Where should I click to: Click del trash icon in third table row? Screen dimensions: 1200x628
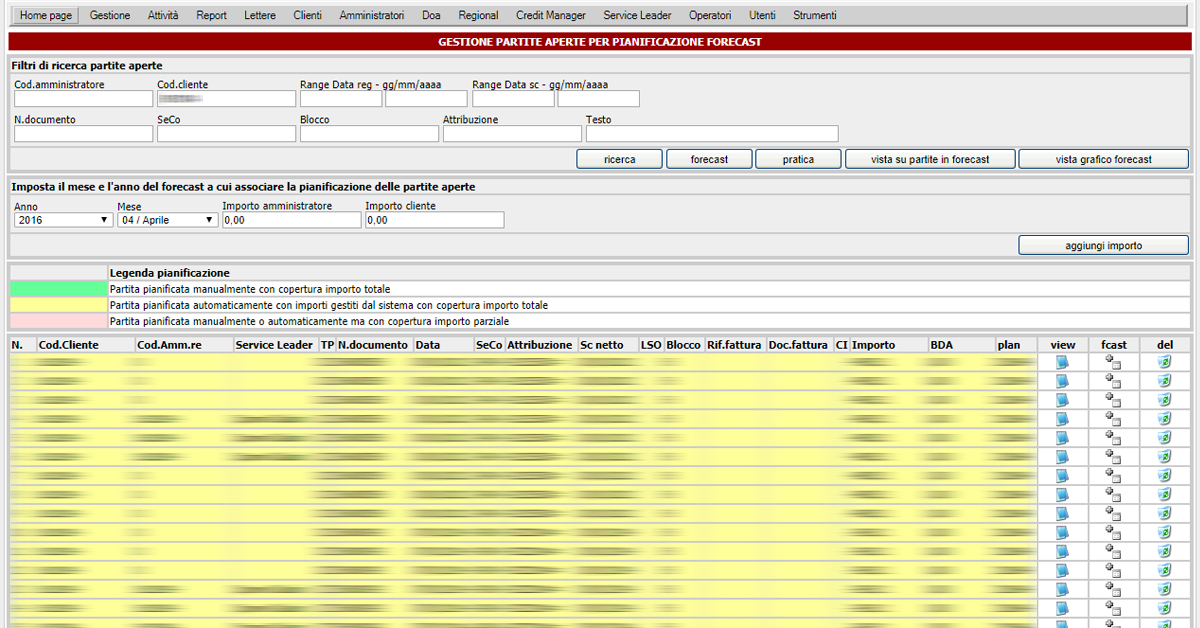pos(1164,400)
